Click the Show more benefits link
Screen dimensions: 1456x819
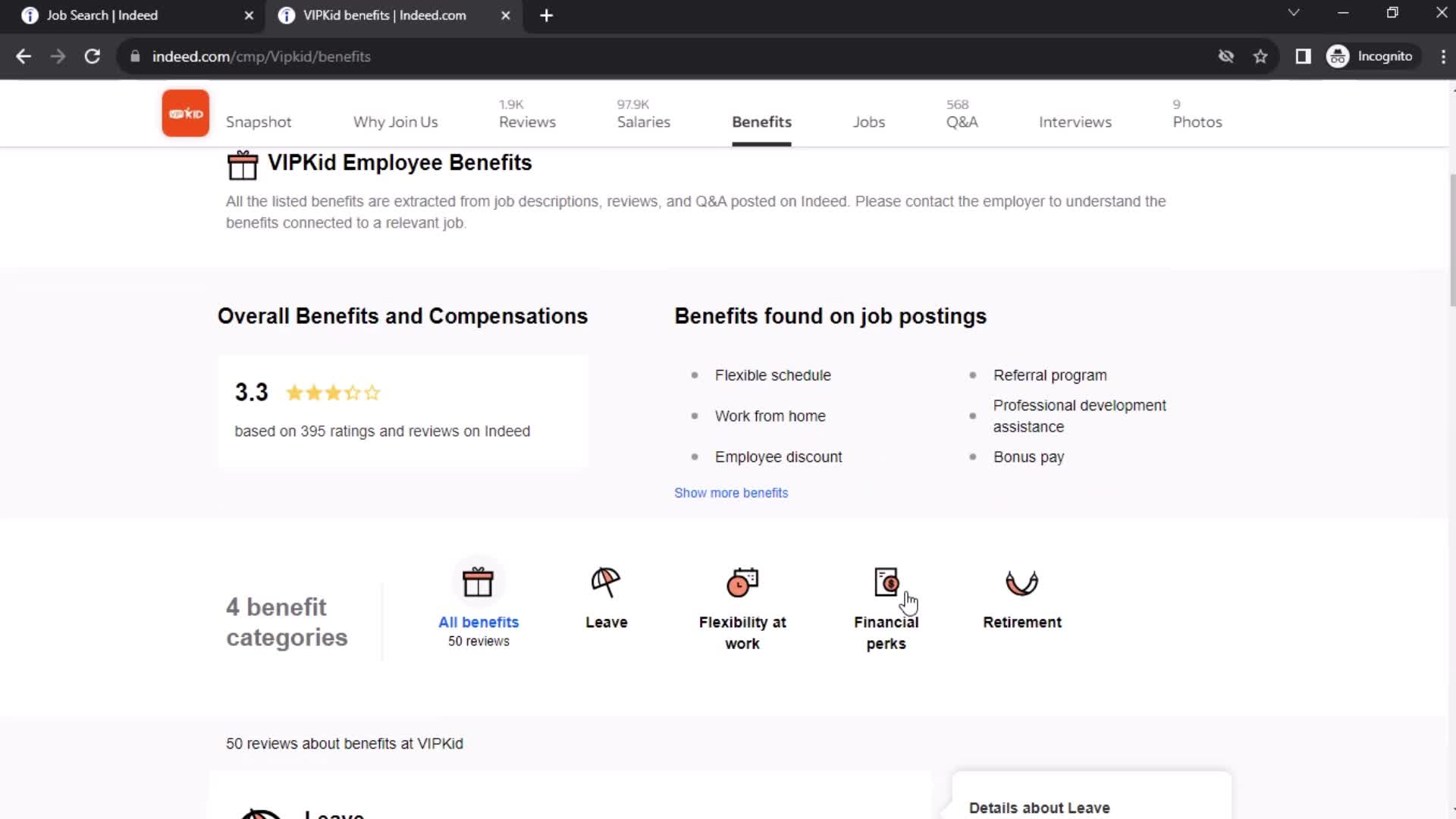pyautogui.click(x=731, y=492)
